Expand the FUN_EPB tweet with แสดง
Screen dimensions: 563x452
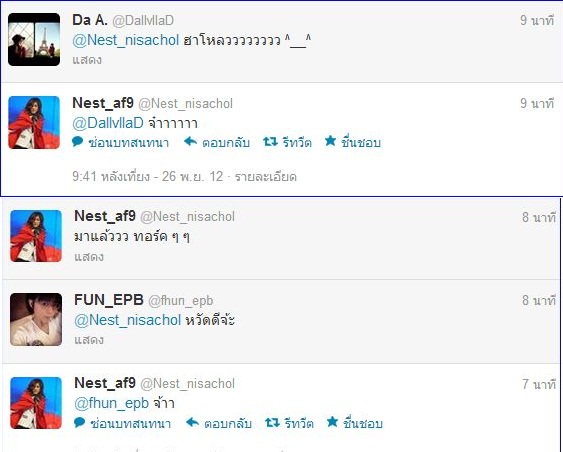pos(89,340)
